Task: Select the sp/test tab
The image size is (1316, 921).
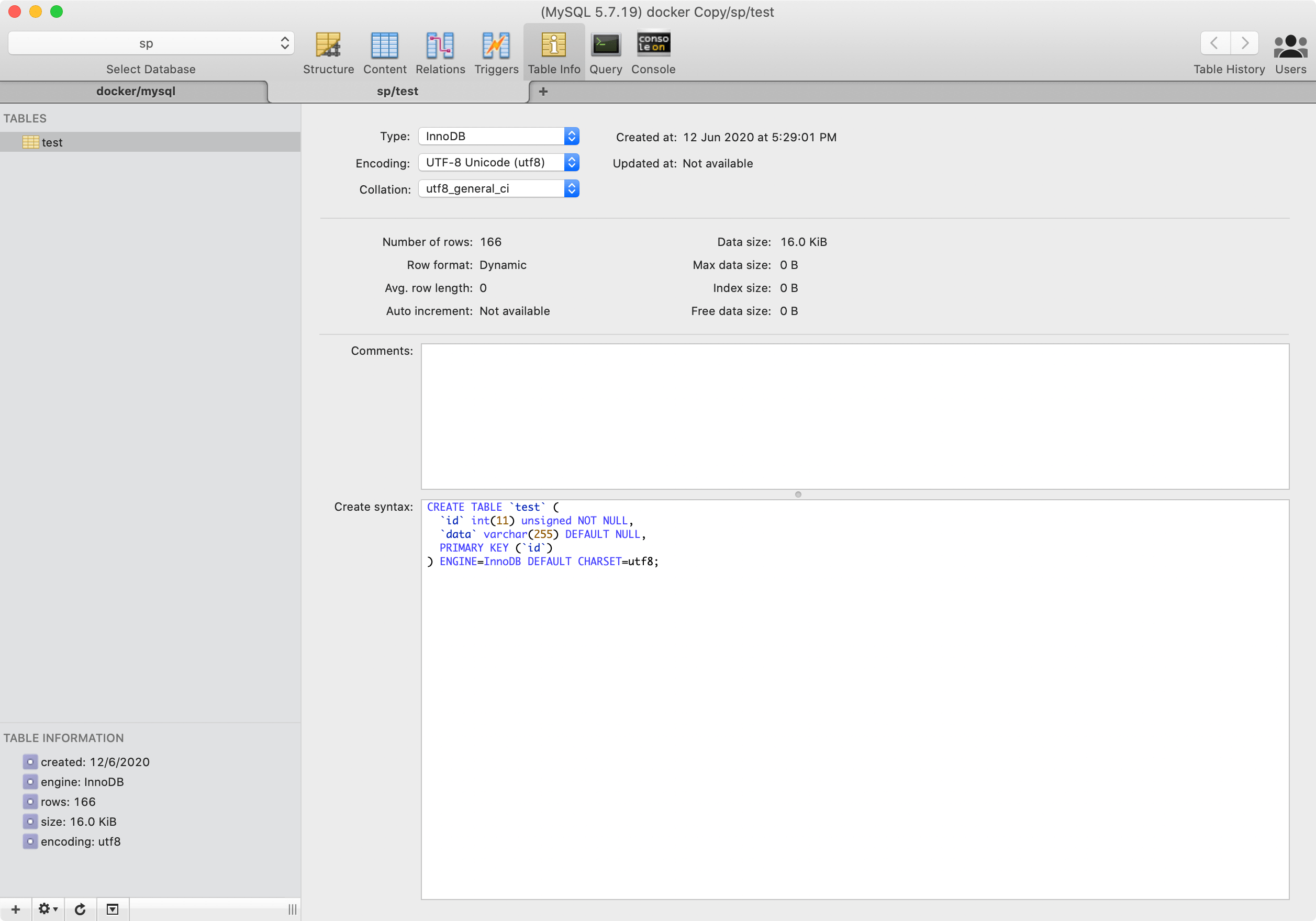Action: click(398, 91)
